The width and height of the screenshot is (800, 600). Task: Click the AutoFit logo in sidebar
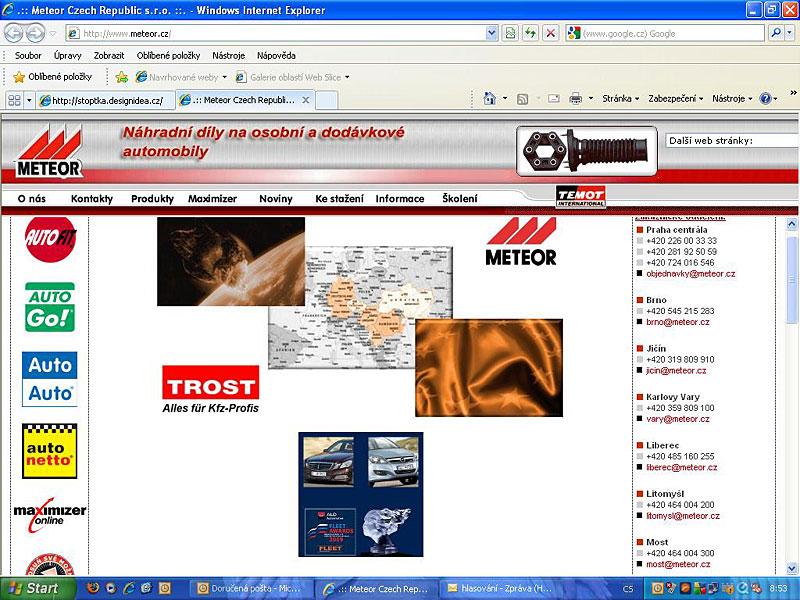50,239
